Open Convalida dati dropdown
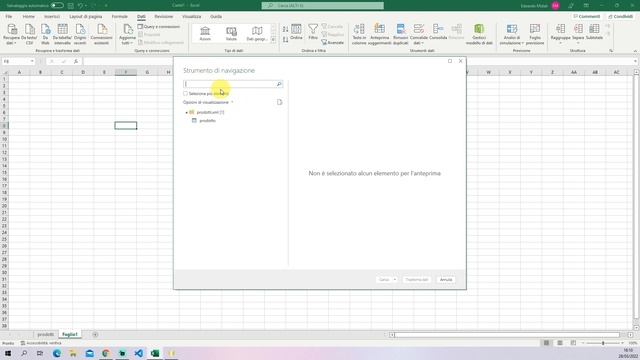 coord(418,34)
